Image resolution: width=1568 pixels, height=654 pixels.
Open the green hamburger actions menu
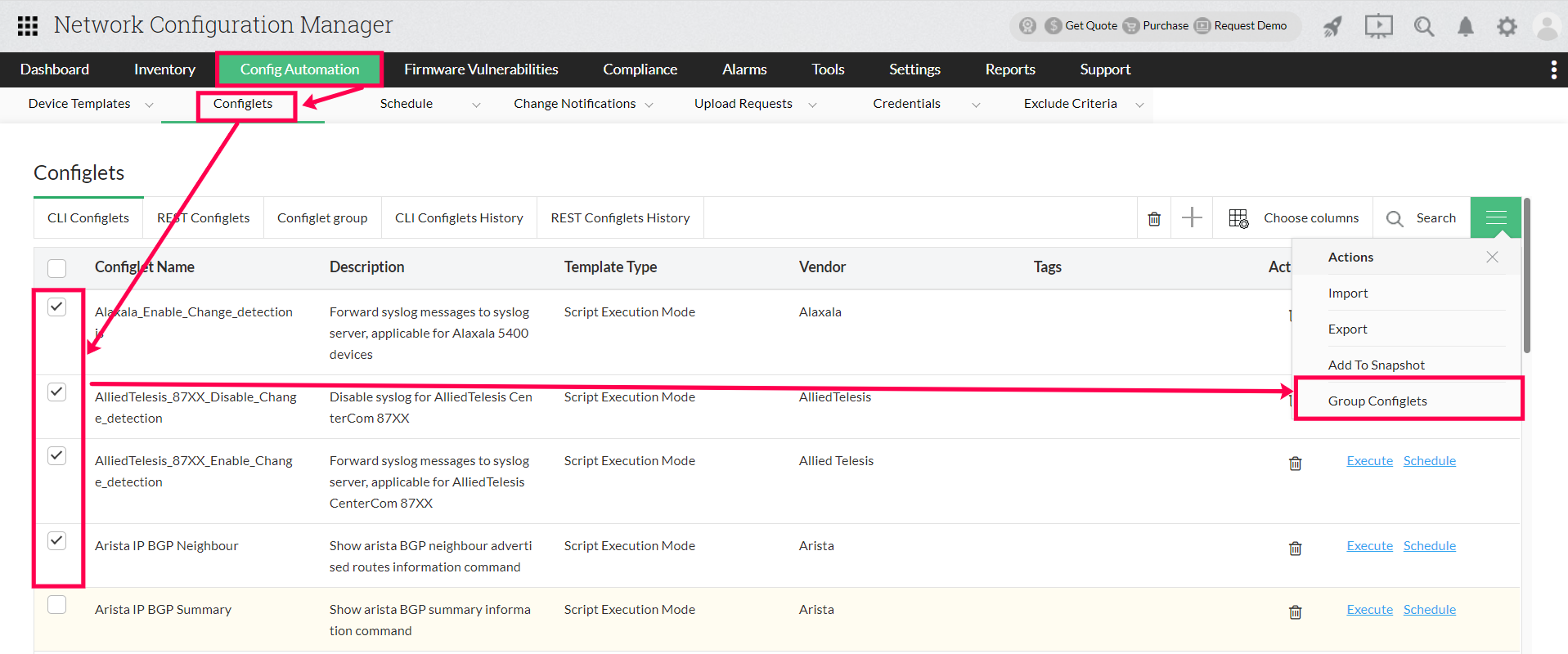pos(1495,217)
